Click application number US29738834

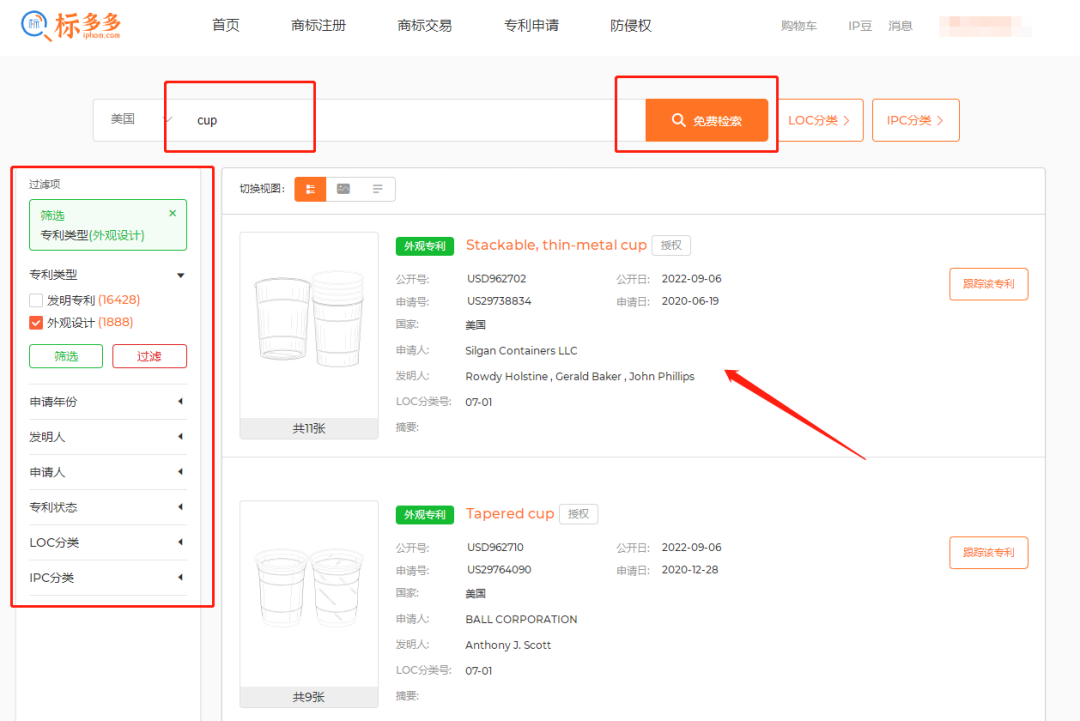coord(499,301)
